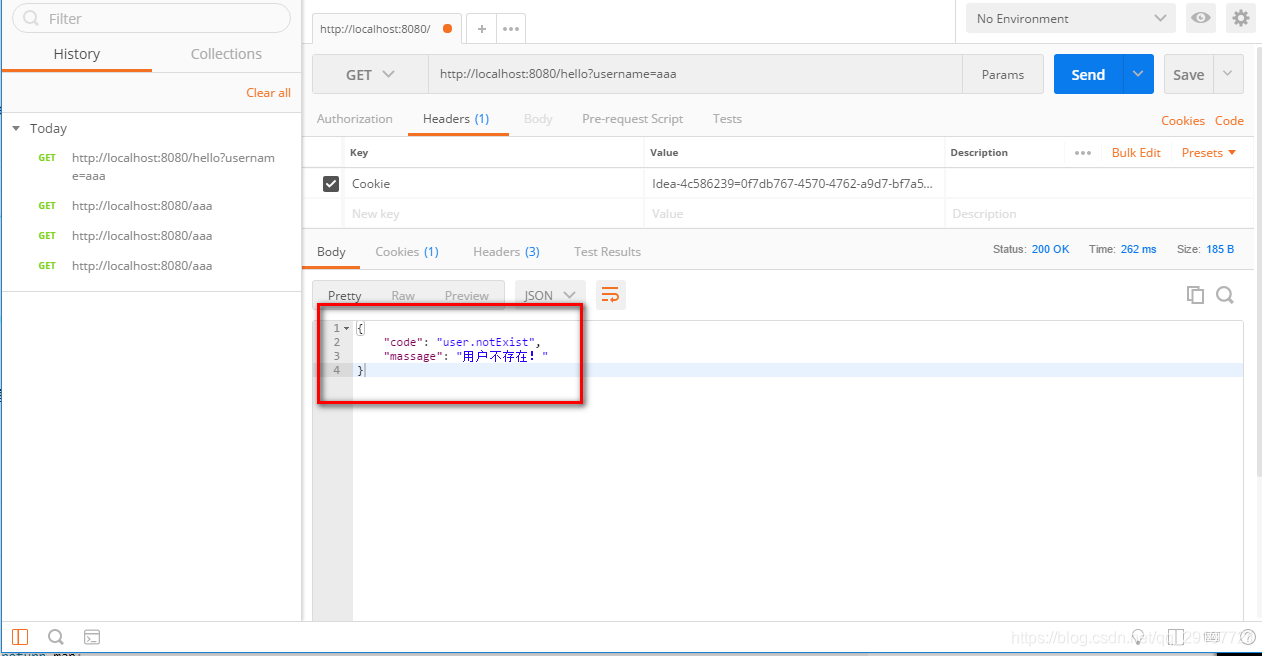The width and height of the screenshot is (1262, 656).
Task: Click the Cookie key cell
Action: (x=494, y=184)
